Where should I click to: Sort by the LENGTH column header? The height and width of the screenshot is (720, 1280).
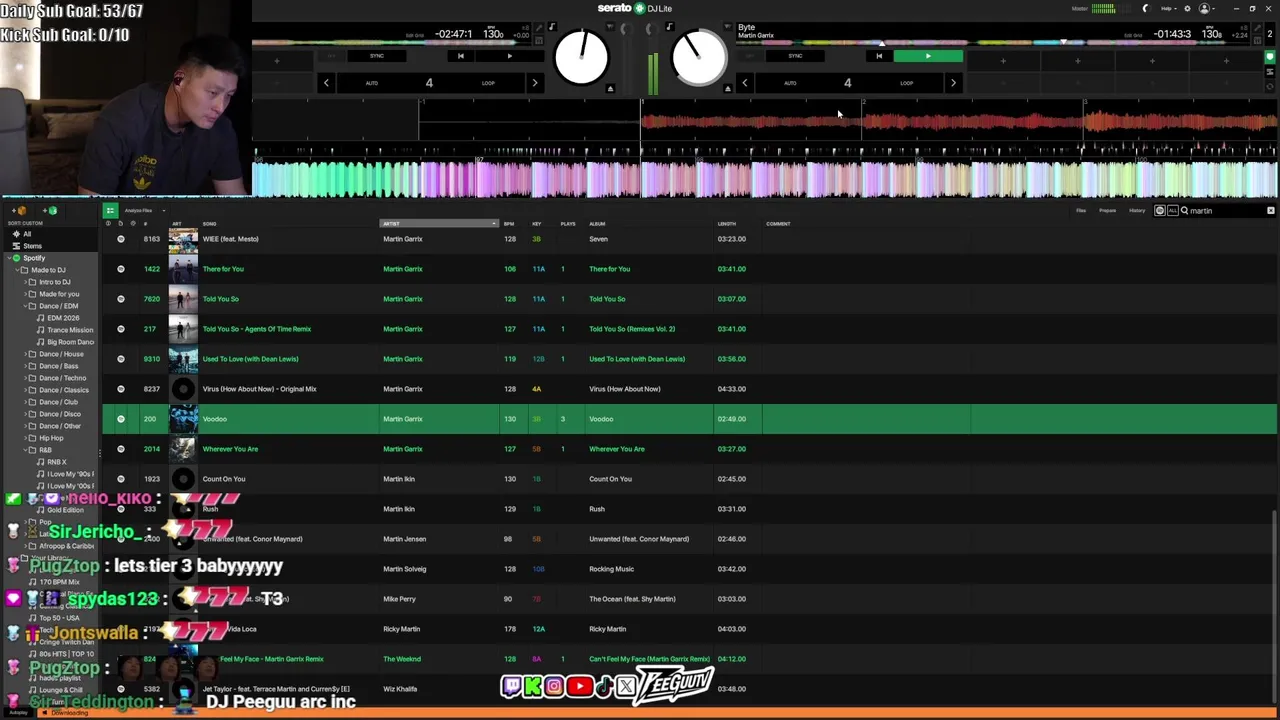click(x=727, y=224)
